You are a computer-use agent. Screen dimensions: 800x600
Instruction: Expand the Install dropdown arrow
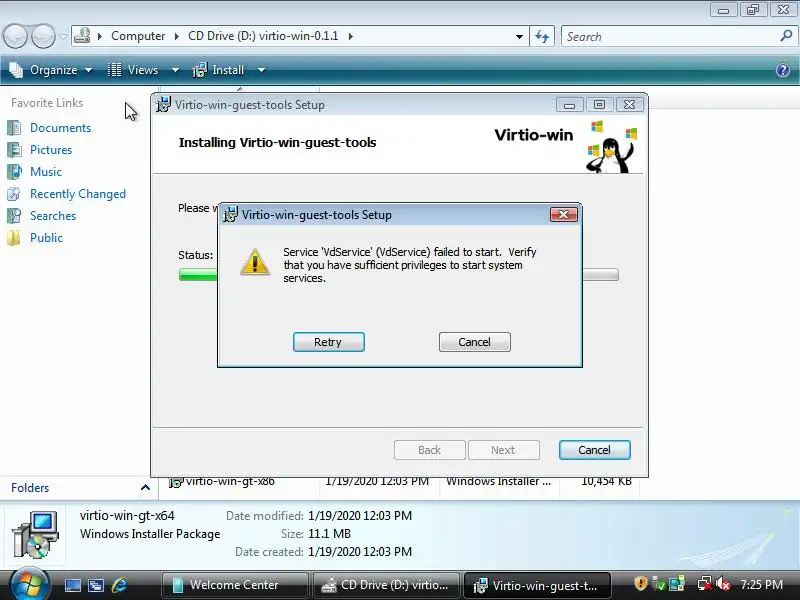(261, 70)
